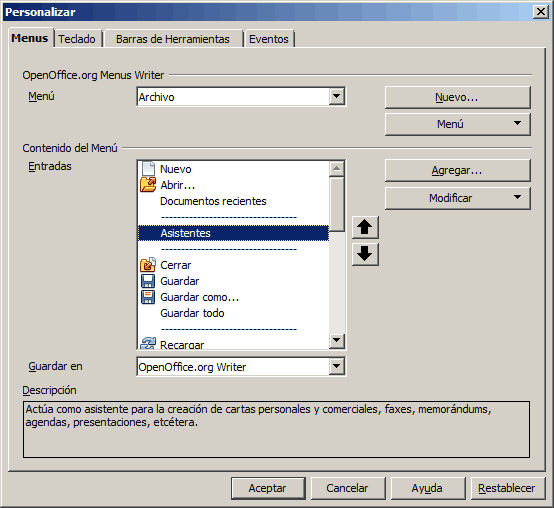Click the Cerrar entry icon
This screenshot has width=554, height=508.
[x=148, y=265]
